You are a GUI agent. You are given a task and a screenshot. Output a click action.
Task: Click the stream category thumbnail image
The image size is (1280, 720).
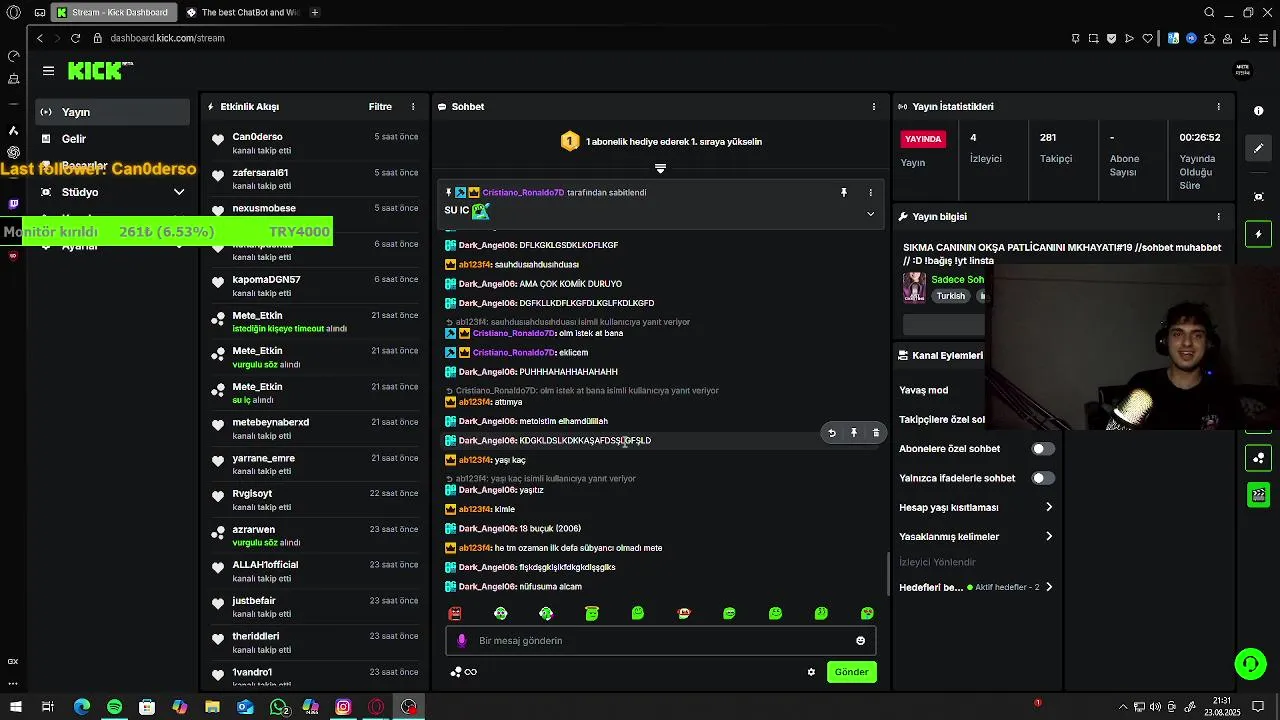914,286
